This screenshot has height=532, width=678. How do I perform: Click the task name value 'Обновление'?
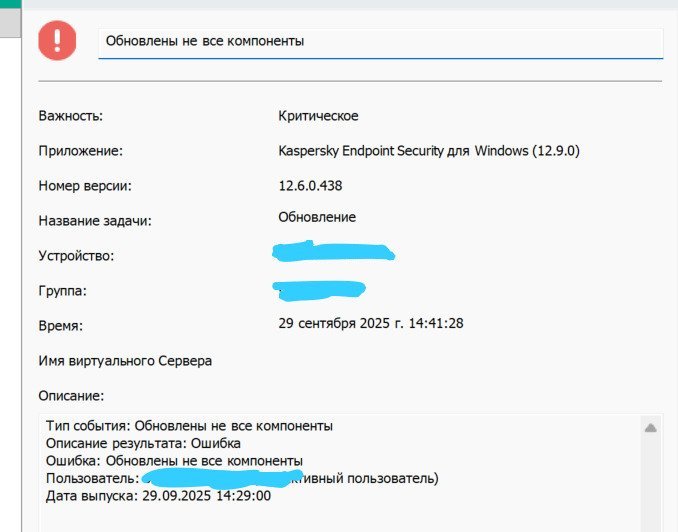(x=317, y=217)
